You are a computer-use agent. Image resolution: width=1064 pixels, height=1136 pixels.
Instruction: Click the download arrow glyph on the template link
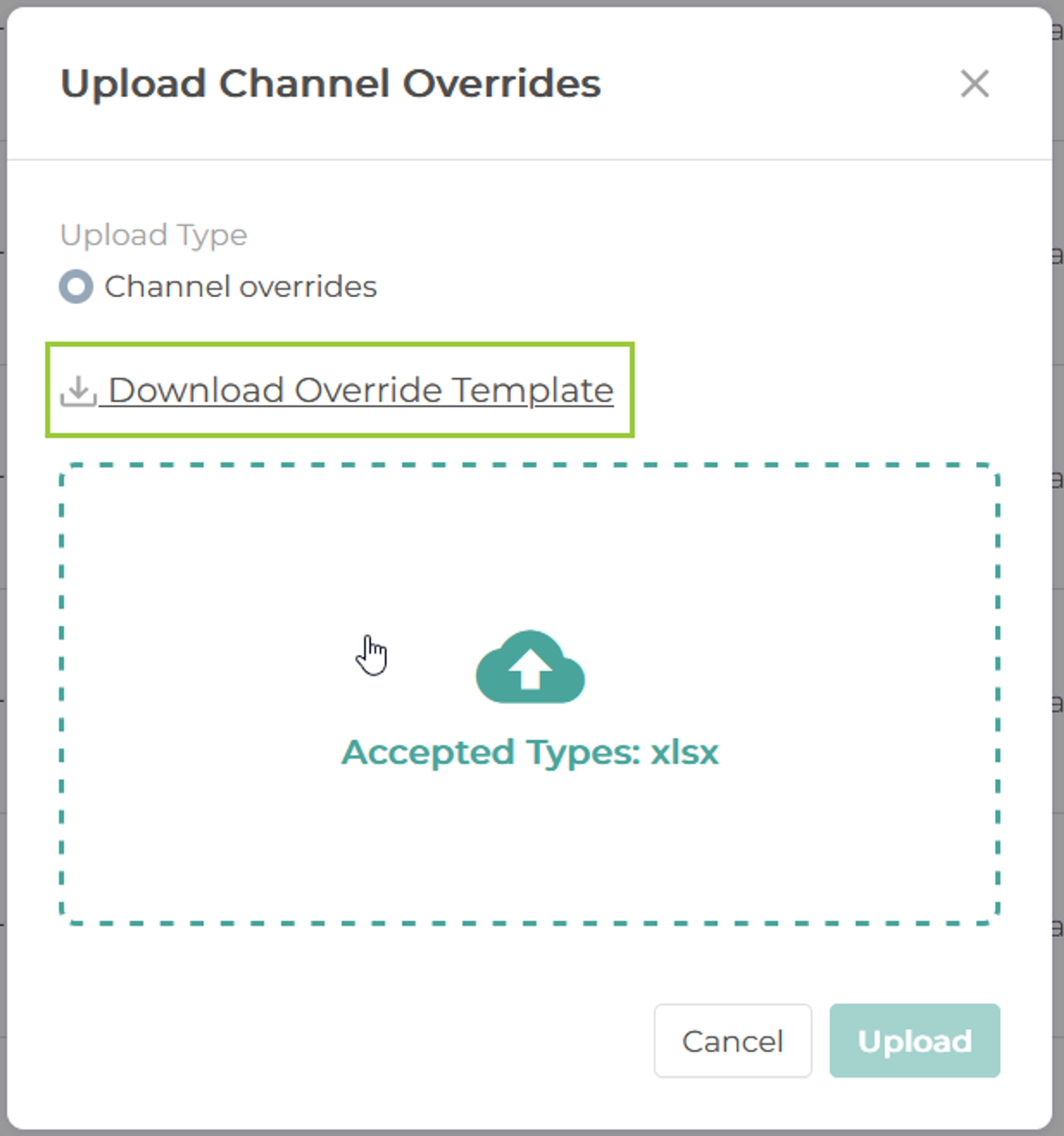[79, 386]
